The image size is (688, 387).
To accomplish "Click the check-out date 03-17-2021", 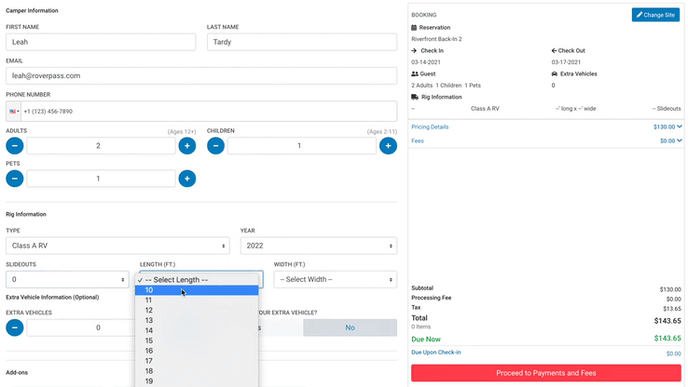I will click(x=566, y=62).
